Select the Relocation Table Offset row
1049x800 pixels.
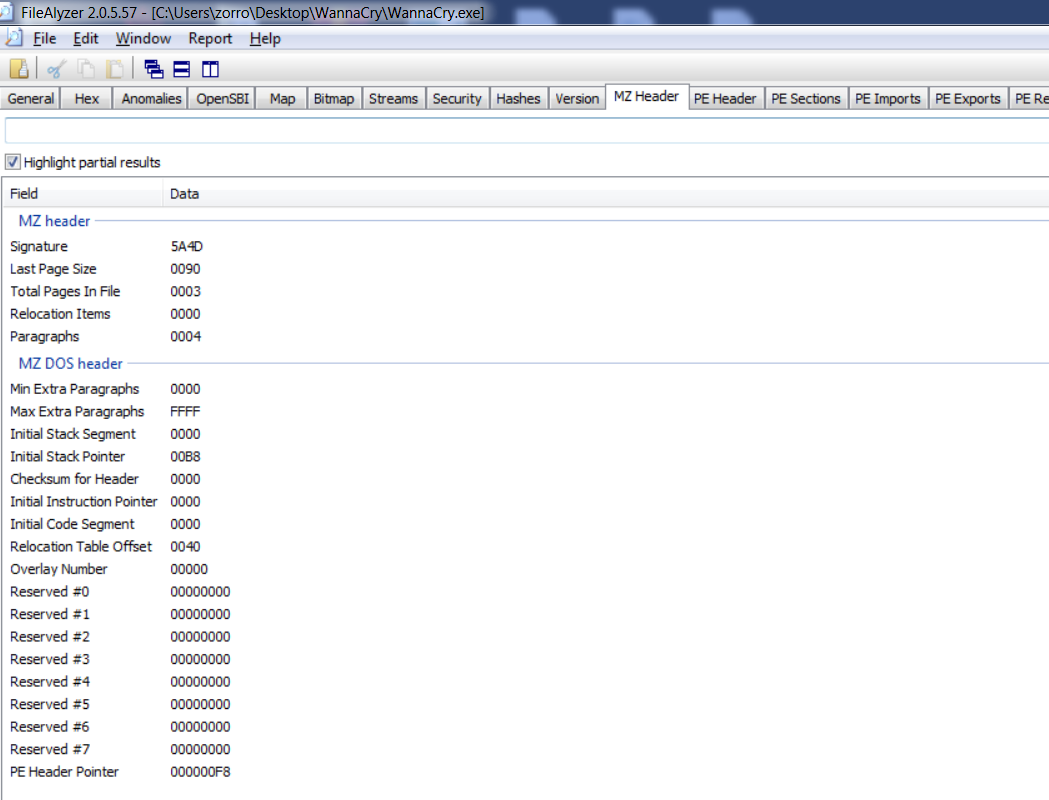(526, 546)
